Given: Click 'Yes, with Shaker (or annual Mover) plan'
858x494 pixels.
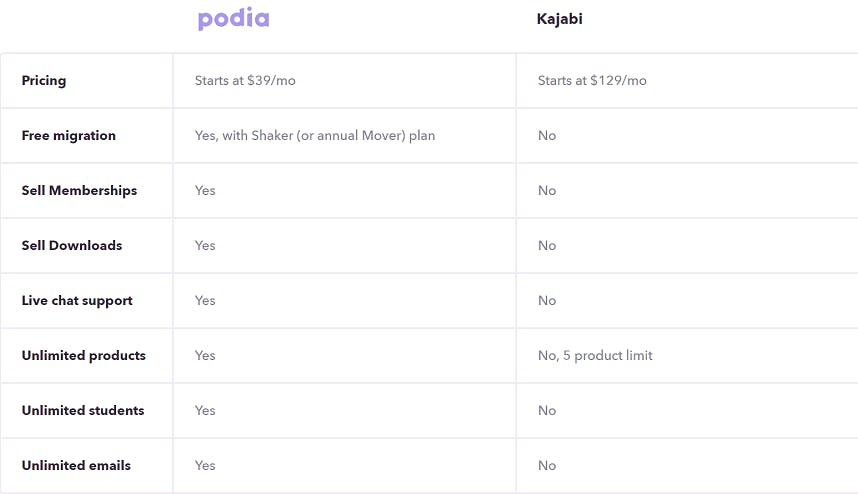Looking at the screenshot, I should click(315, 136).
